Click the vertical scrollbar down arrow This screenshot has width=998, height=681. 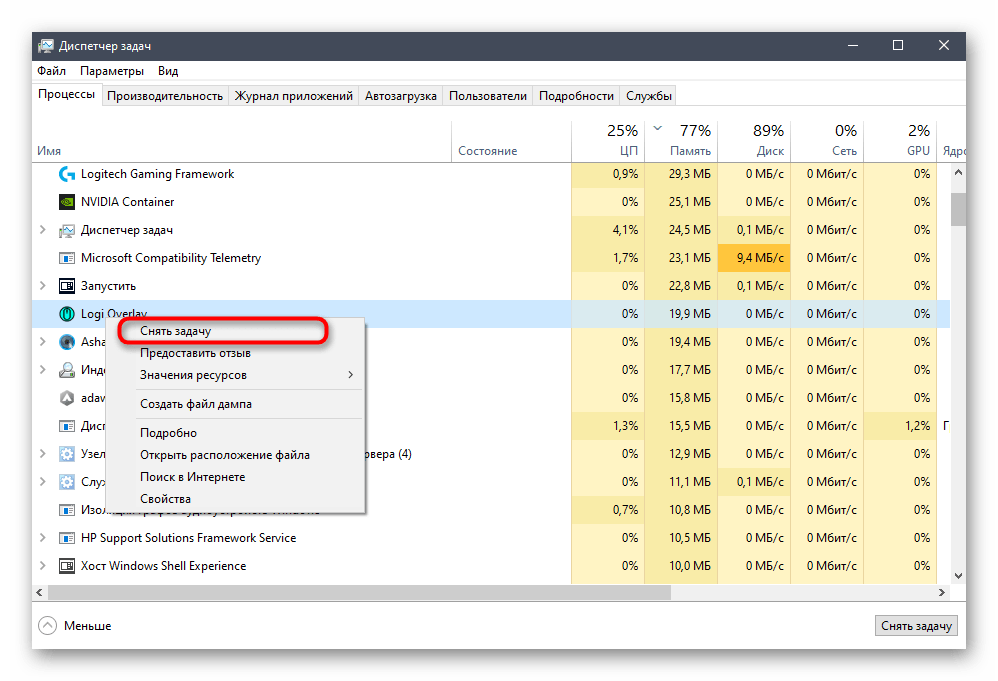pos(959,576)
